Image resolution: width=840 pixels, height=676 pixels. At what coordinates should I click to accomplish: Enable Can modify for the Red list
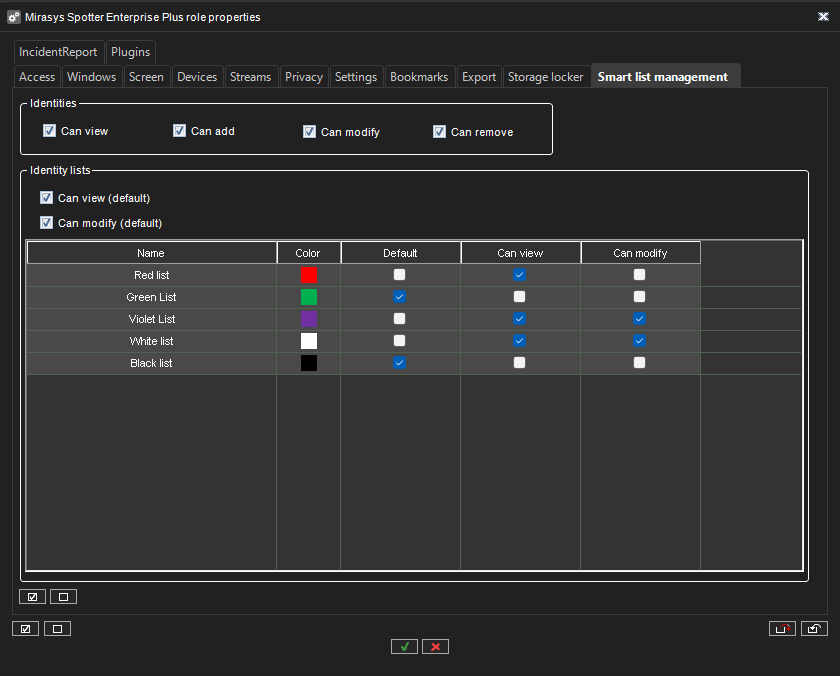pyautogui.click(x=640, y=275)
